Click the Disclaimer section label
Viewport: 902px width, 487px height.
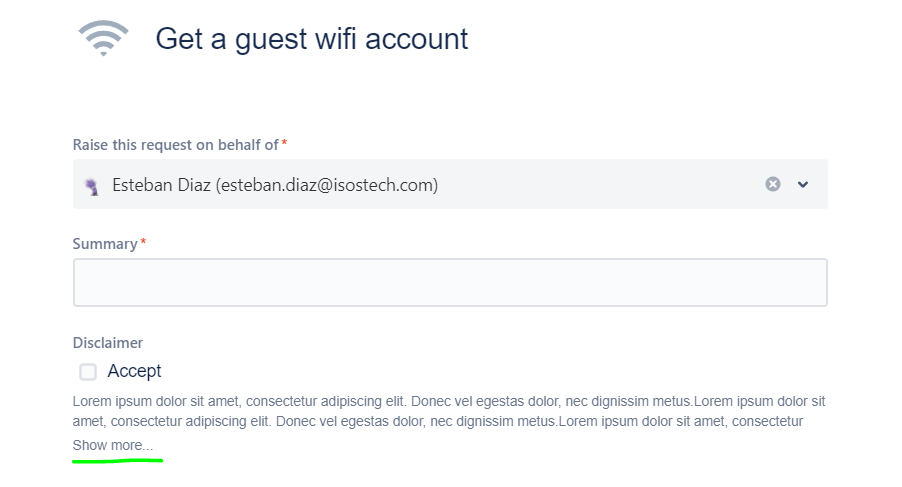(x=108, y=343)
